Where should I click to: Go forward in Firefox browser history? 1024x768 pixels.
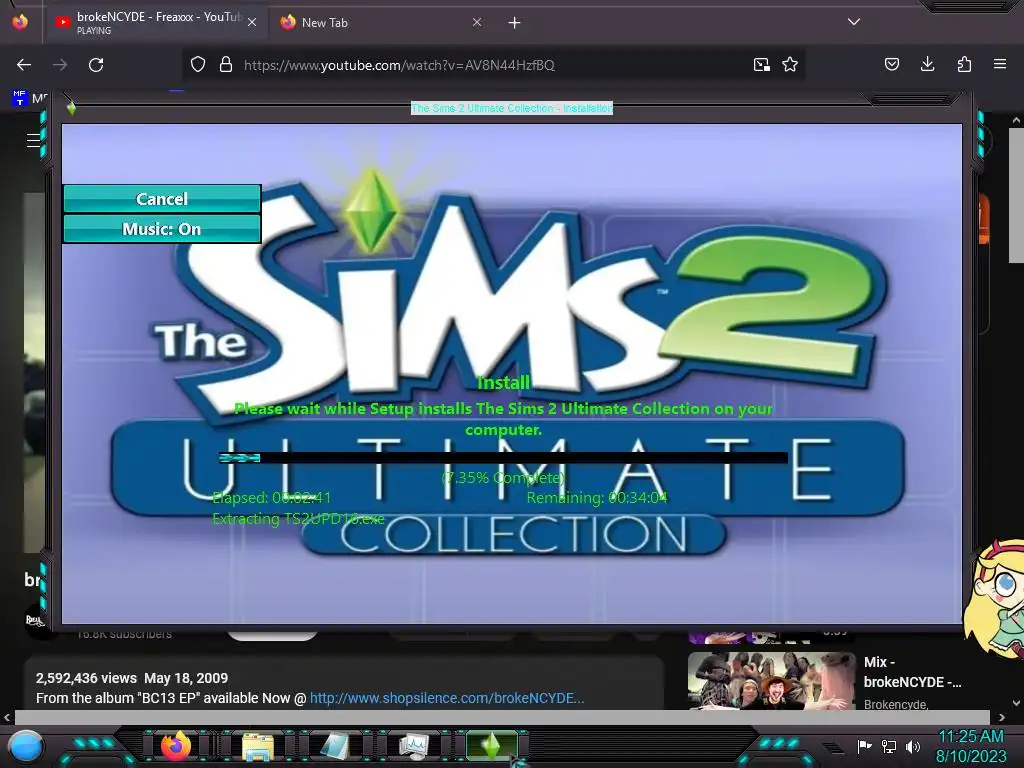point(60,65)
